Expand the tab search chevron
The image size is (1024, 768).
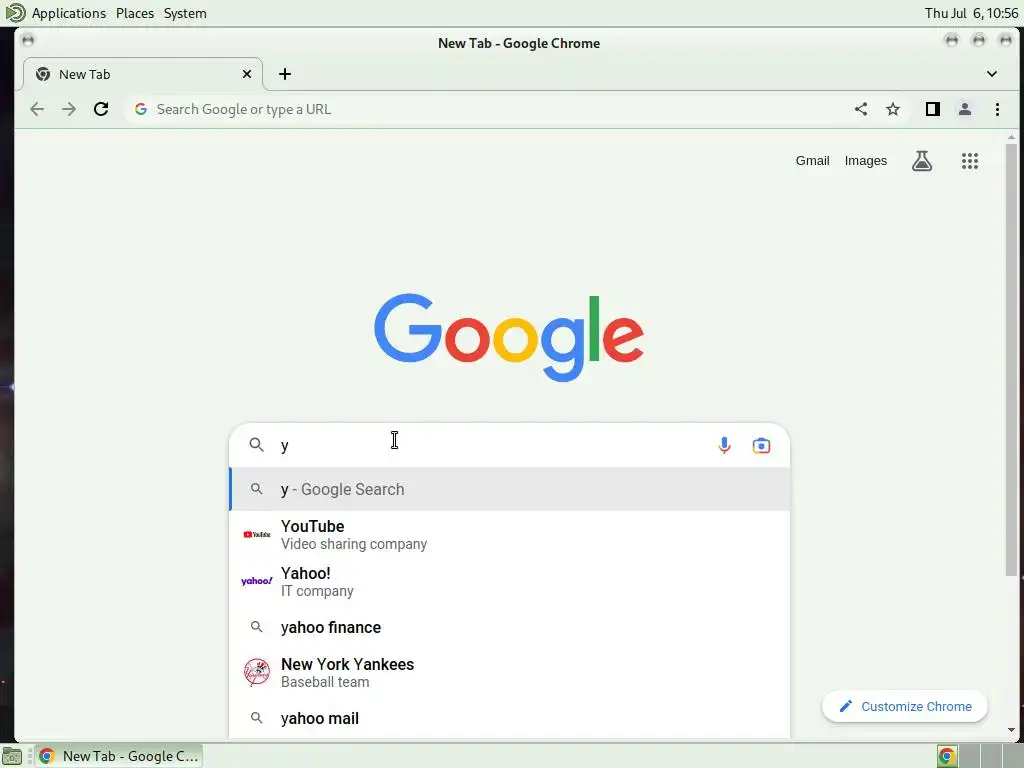pos(991,74)
